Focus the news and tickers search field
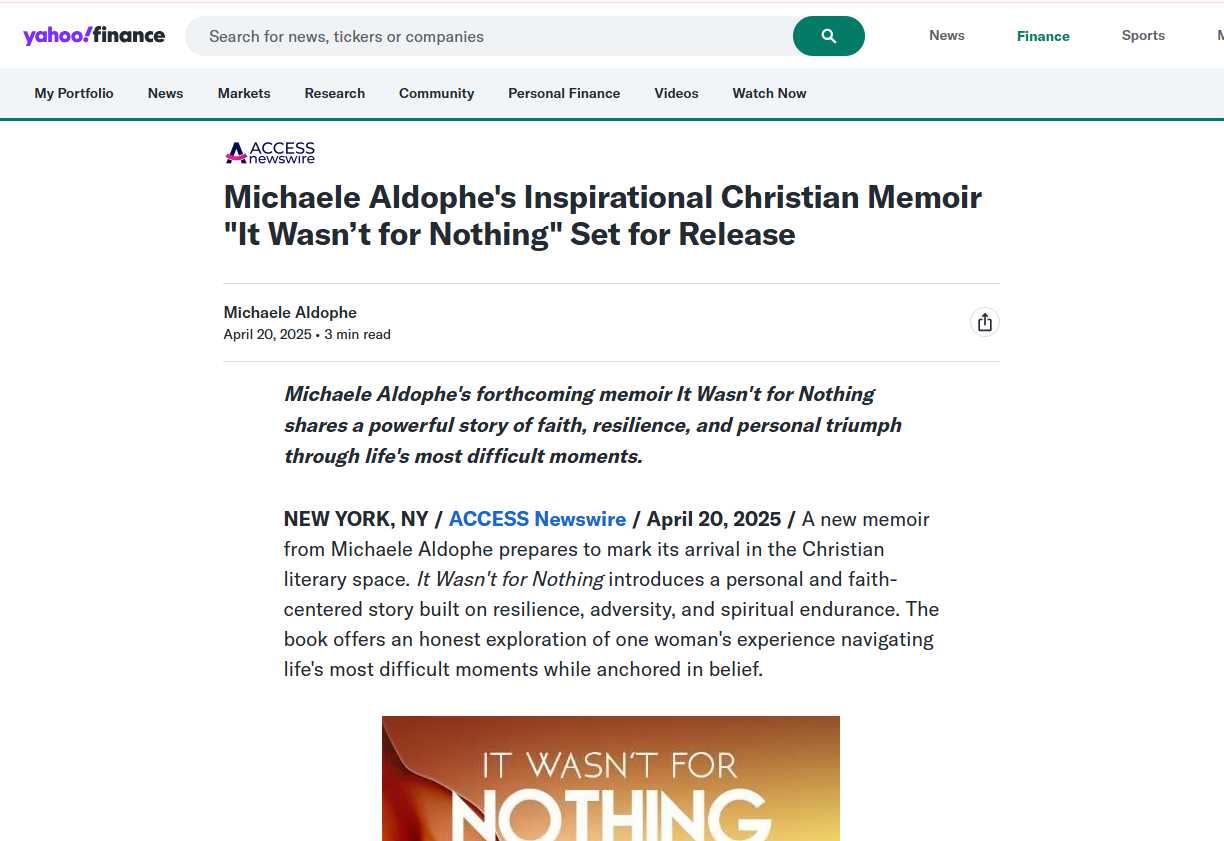1224x841 pixels. (490, 36)
